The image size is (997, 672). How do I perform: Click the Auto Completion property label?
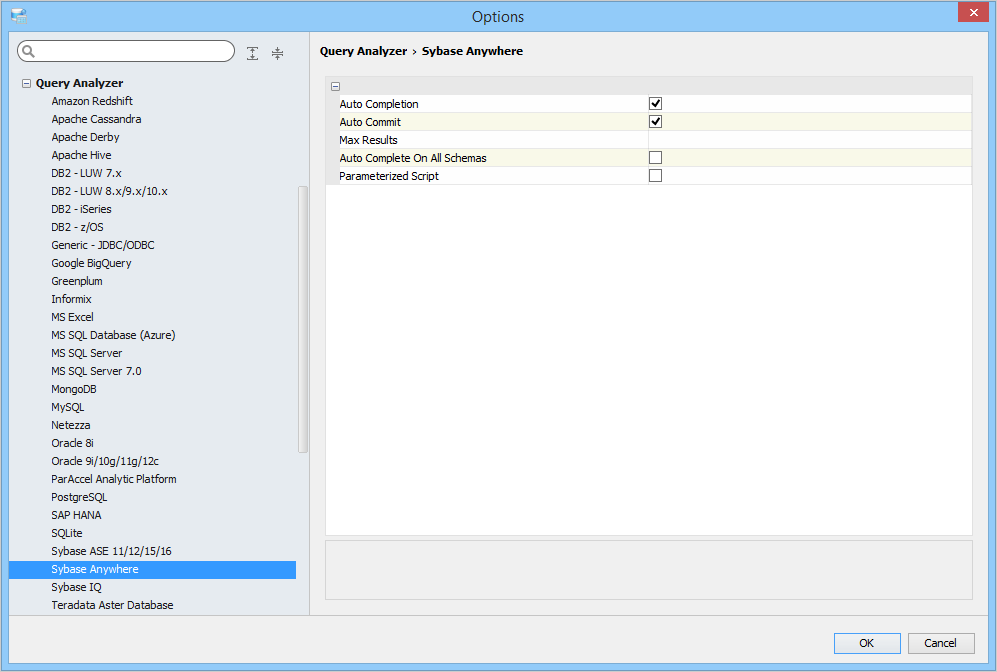379,104
